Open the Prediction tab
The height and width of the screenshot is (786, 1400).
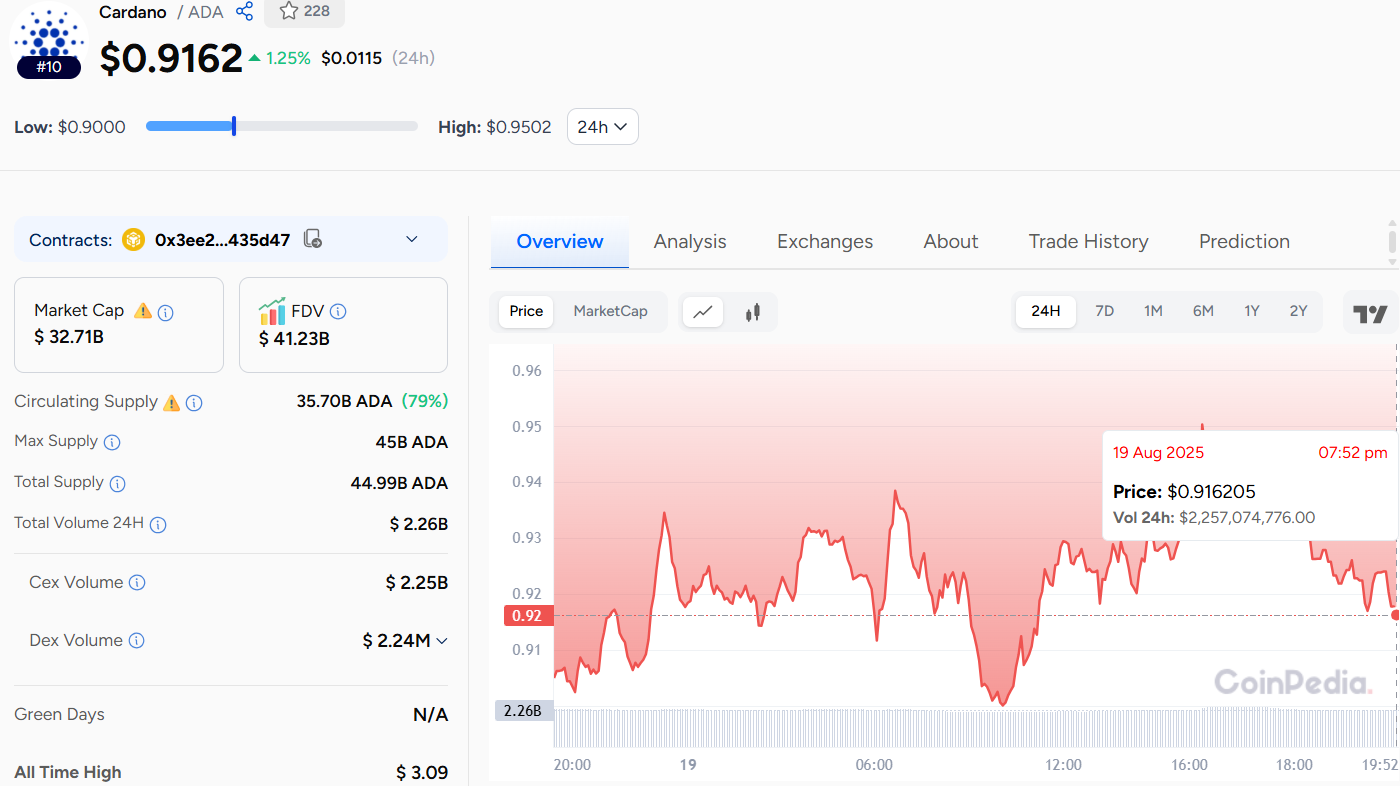(1244, 242)
